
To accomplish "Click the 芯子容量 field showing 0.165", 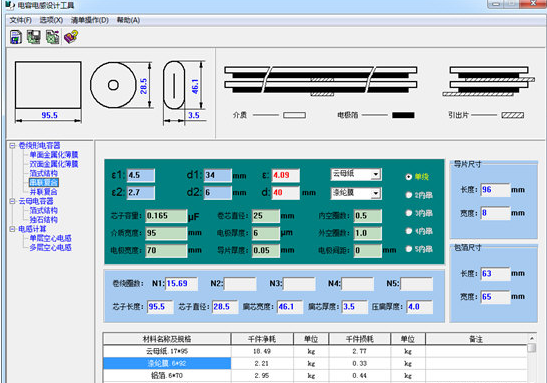I will click(x=166, y=216).
